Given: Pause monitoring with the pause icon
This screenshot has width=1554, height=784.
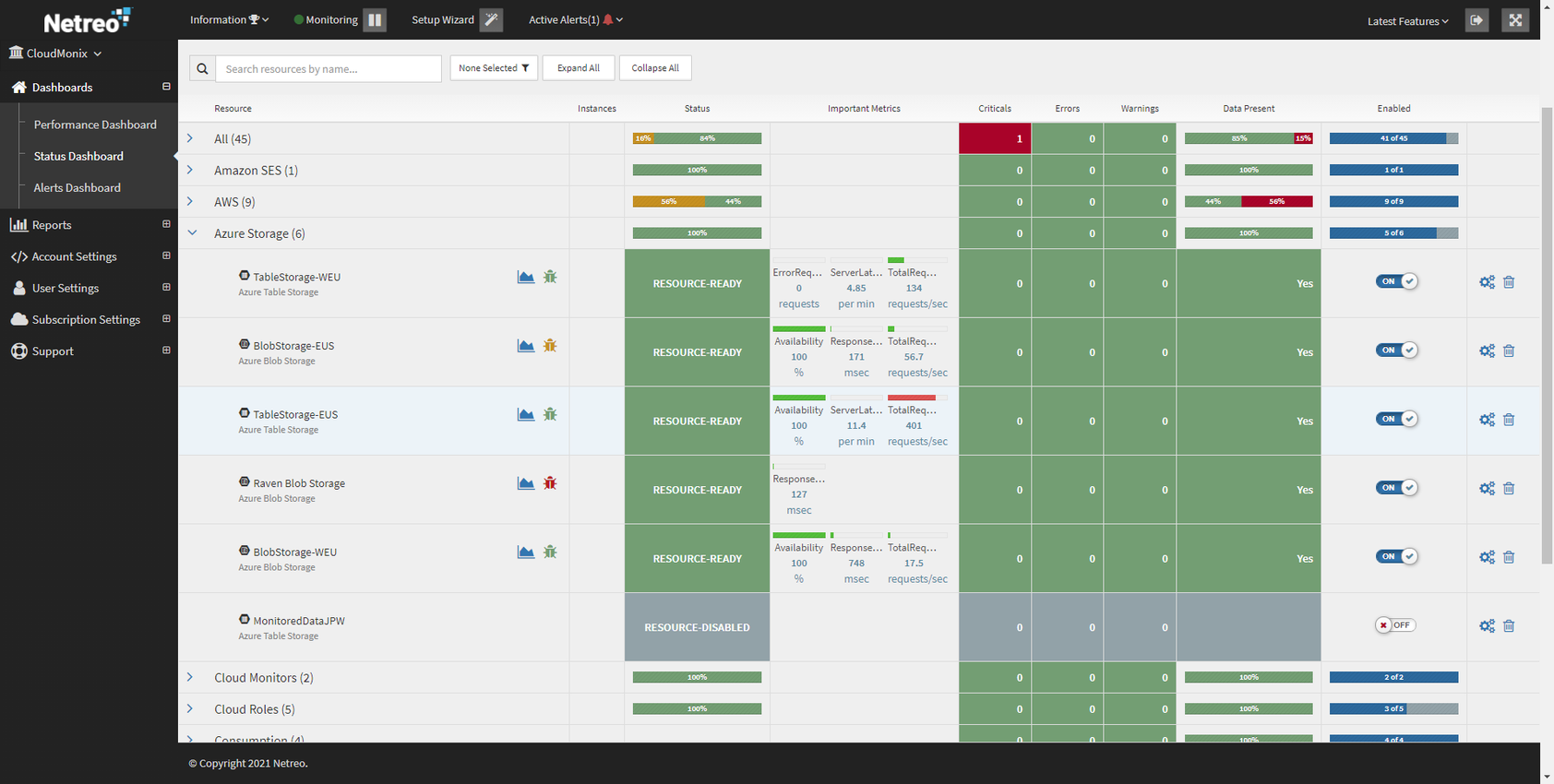Looking at the screenshot, I should (x=375, y=19).
